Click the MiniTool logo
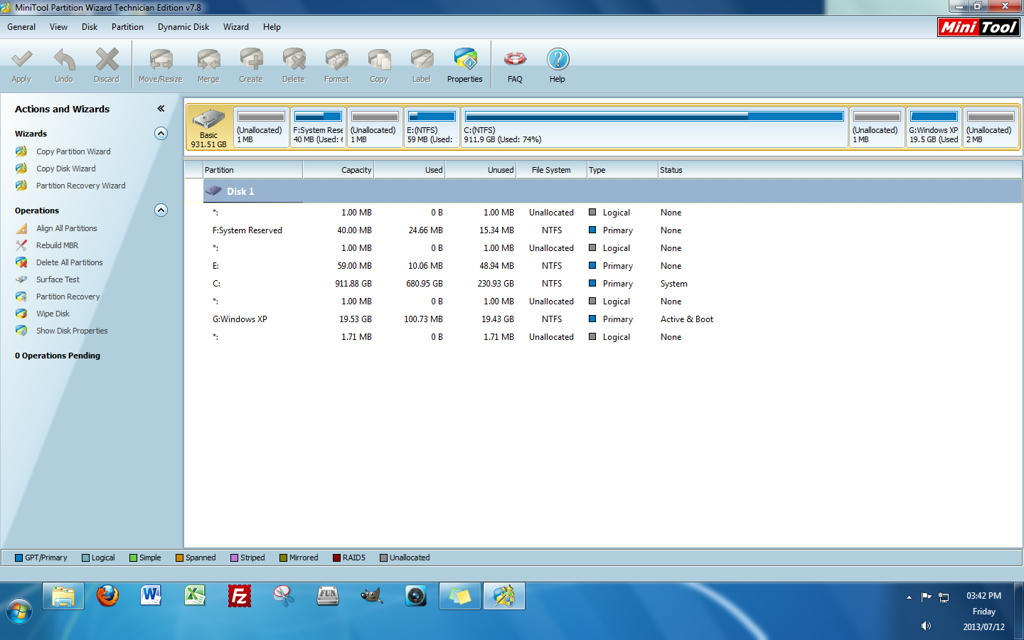This screenshot has width=1024, height=640. click(978, 27)
